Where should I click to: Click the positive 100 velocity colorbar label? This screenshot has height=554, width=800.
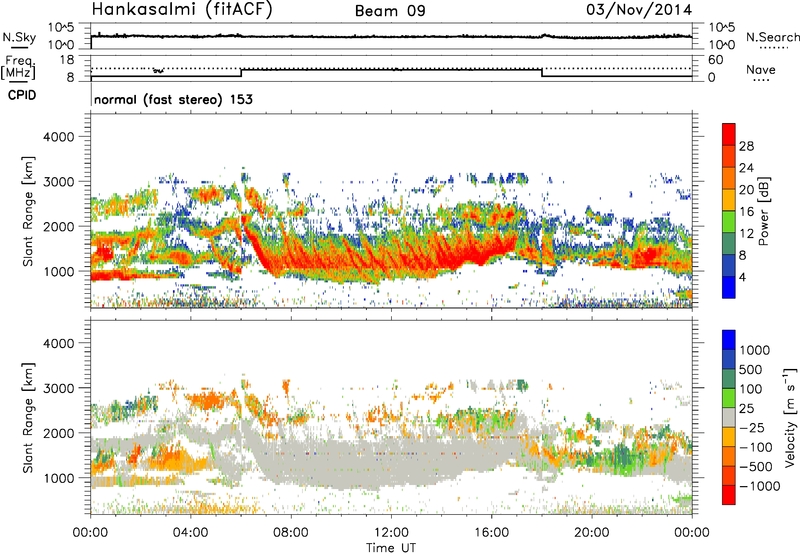pos(751,389)
